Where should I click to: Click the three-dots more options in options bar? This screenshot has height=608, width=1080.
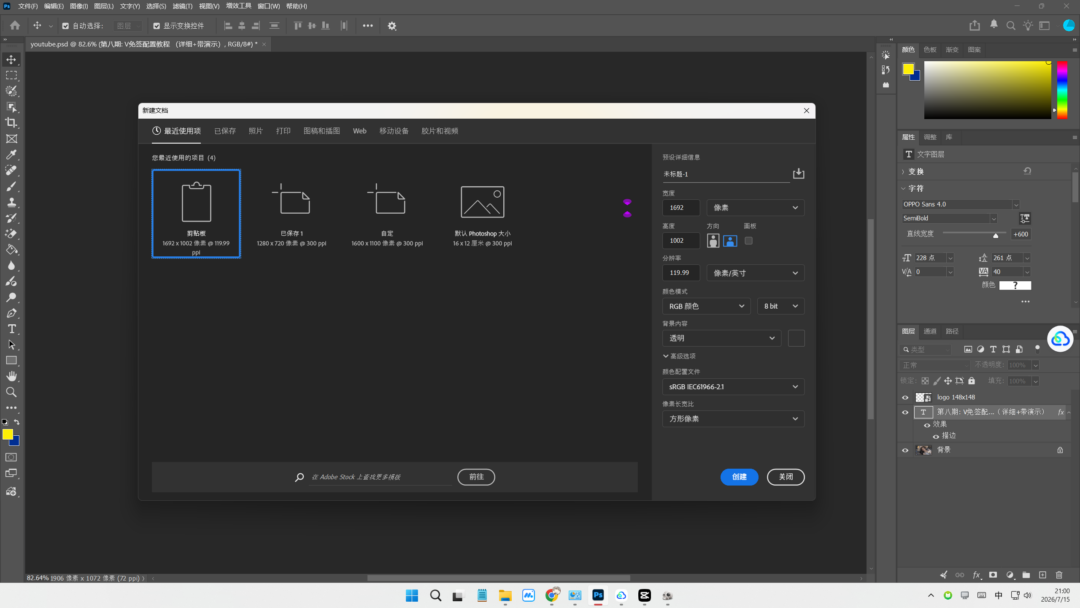click(x=368, y=25)
